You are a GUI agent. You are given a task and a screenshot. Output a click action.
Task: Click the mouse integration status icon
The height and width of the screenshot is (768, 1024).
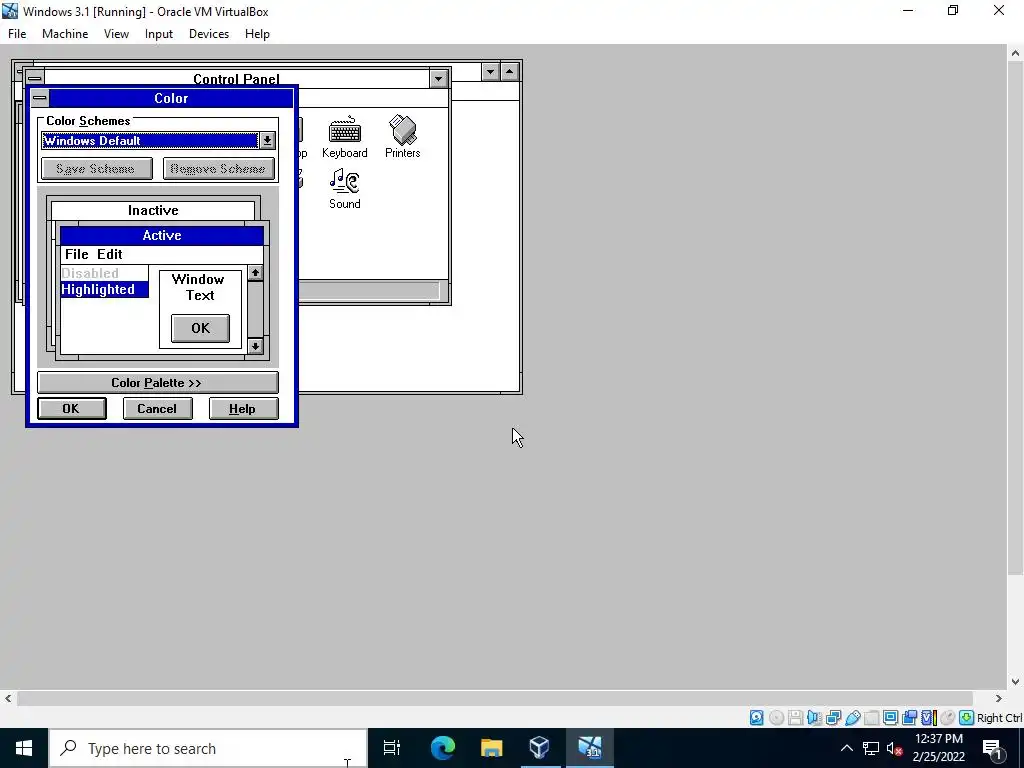pos(948,718)
